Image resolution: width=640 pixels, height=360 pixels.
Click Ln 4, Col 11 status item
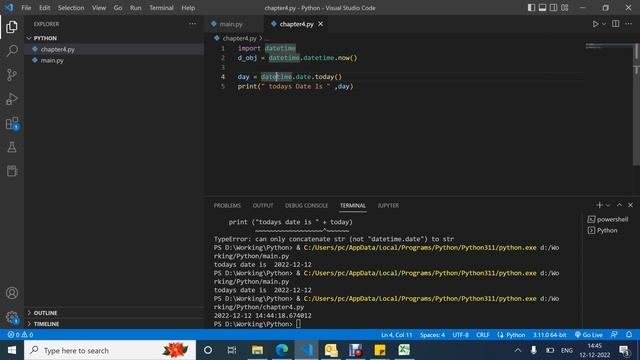pyautogui.click(x=397, y=335)
